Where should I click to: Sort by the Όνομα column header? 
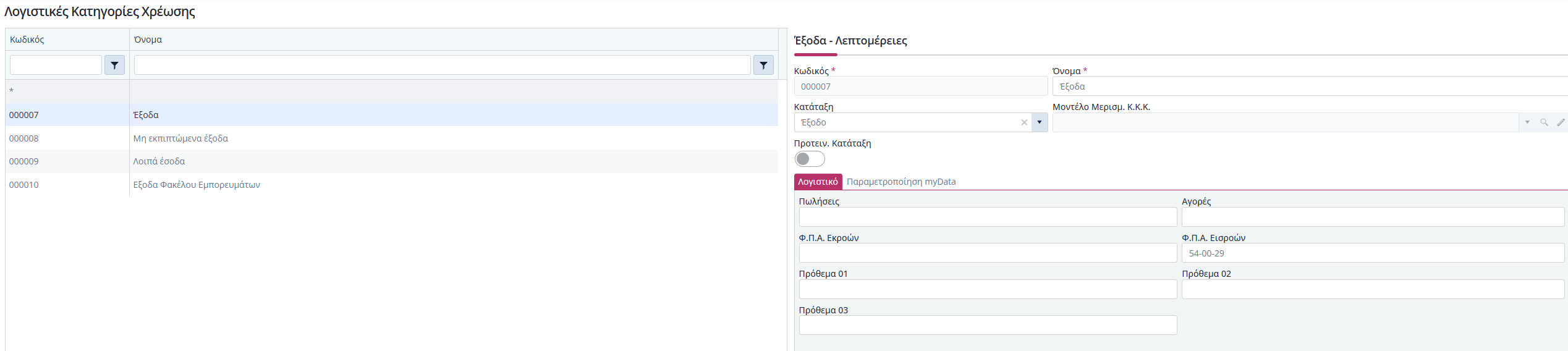coord(454,40)
